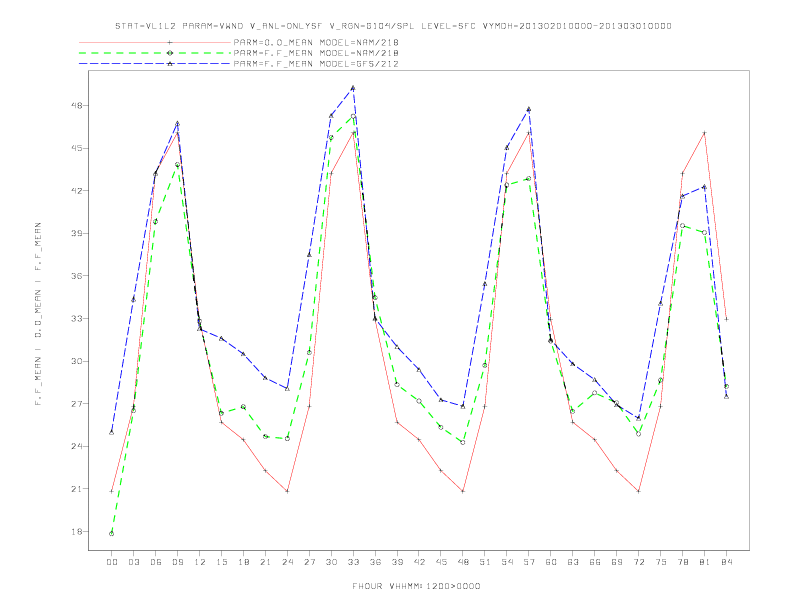Click y-axis tick label 33
This screenshot has height=612, width=792.
tap(77, 318)
